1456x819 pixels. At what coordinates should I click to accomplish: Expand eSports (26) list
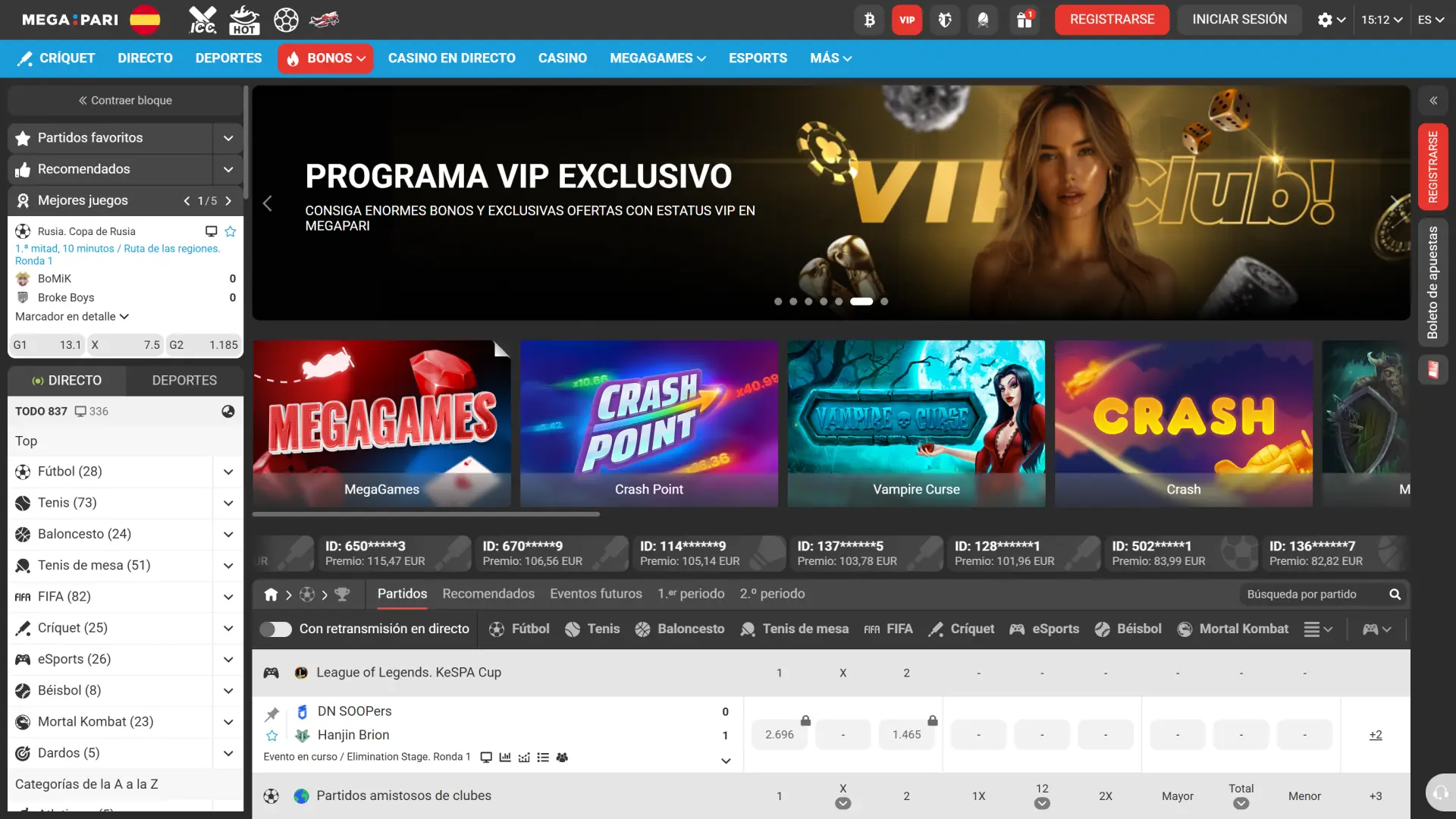tap(228, 659)
